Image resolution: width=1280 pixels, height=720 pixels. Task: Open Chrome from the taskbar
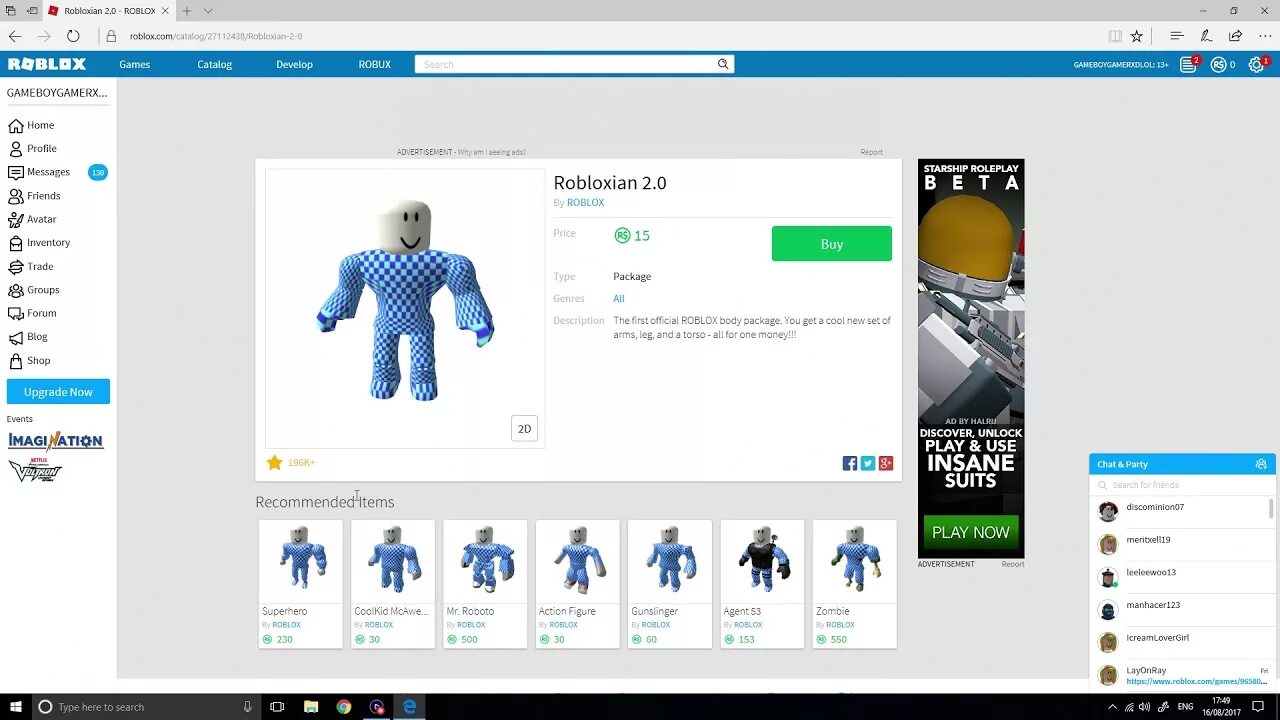[x=344, y=707]
